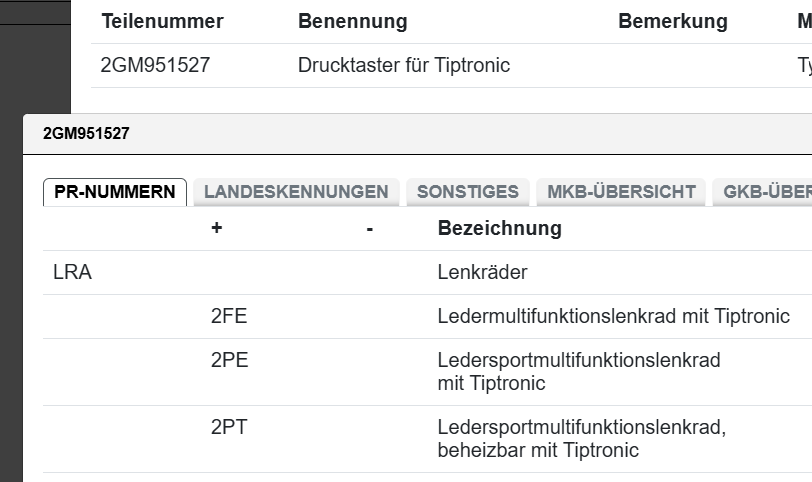Click the Lenkräder description
This screenshot has width=812, height=482.
(x=482, y=272)
